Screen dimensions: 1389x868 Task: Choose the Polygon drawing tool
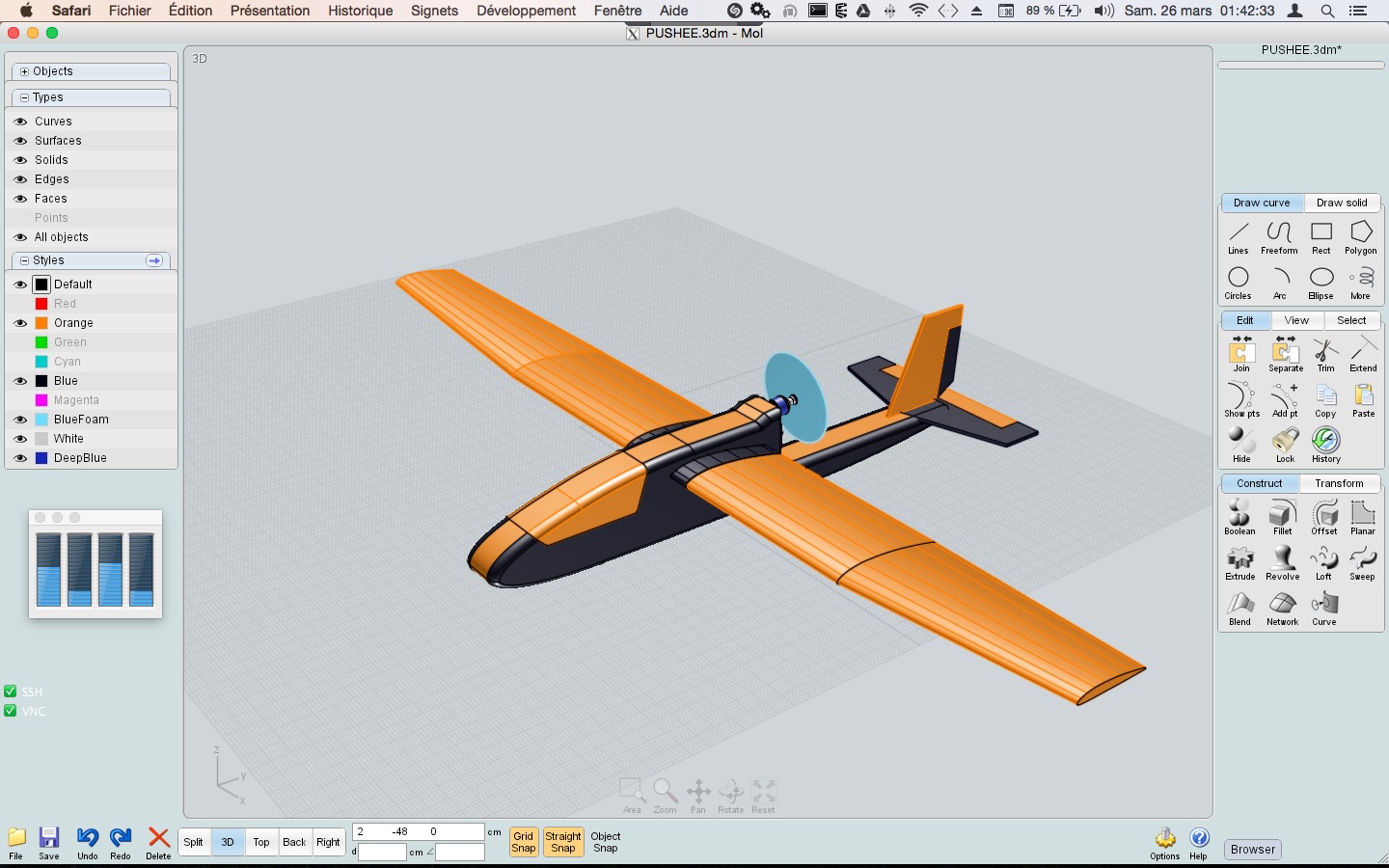[1360, 233]
